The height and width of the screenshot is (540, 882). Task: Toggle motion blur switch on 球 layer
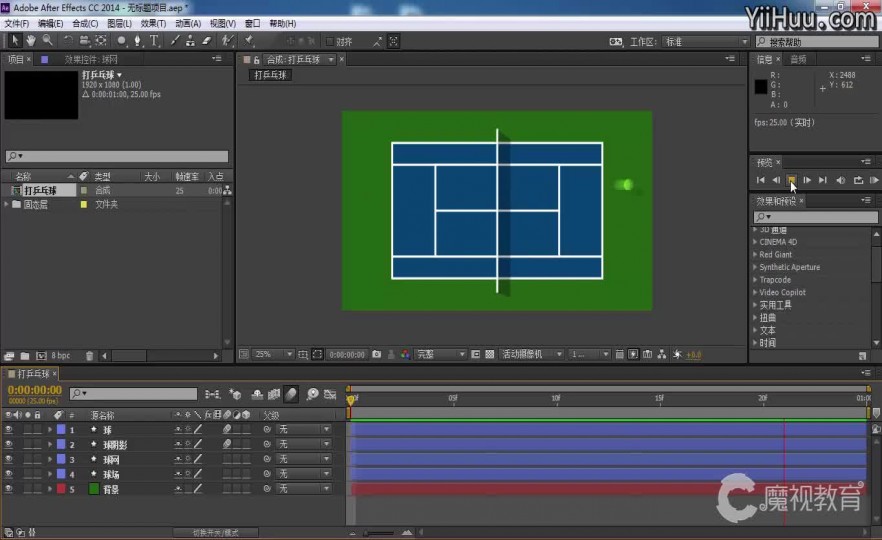pyautogui.click(x=227, y=429)
